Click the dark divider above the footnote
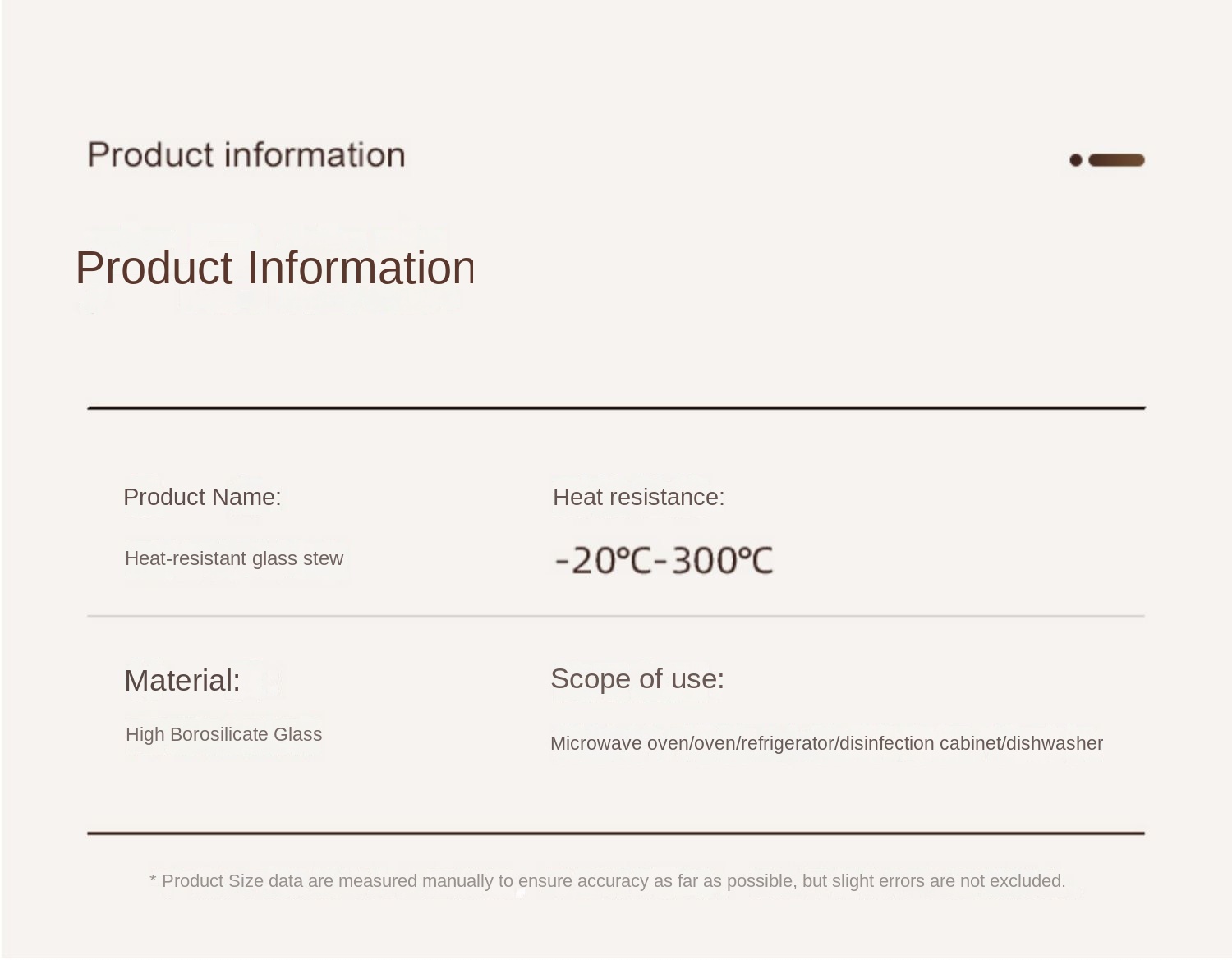The image size is (1232, 960). pos(616,833)
